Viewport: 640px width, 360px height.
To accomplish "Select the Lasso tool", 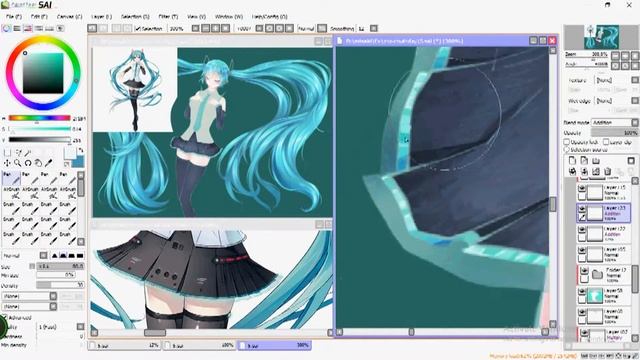I will coord(18,153).
